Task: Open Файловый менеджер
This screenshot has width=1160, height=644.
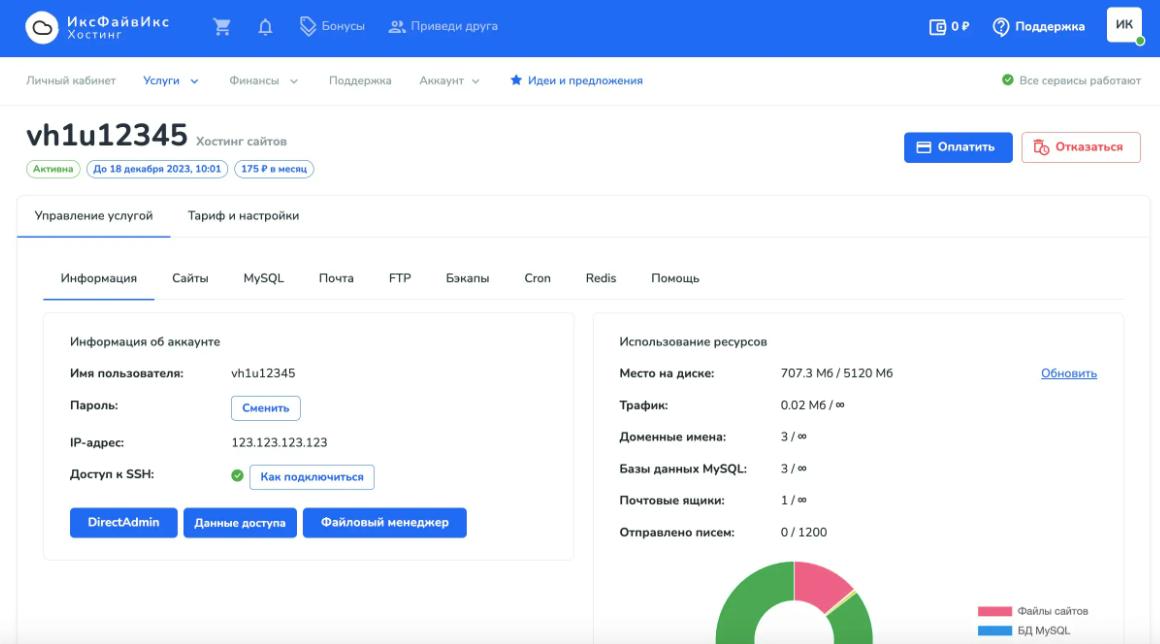Action: 385,522
